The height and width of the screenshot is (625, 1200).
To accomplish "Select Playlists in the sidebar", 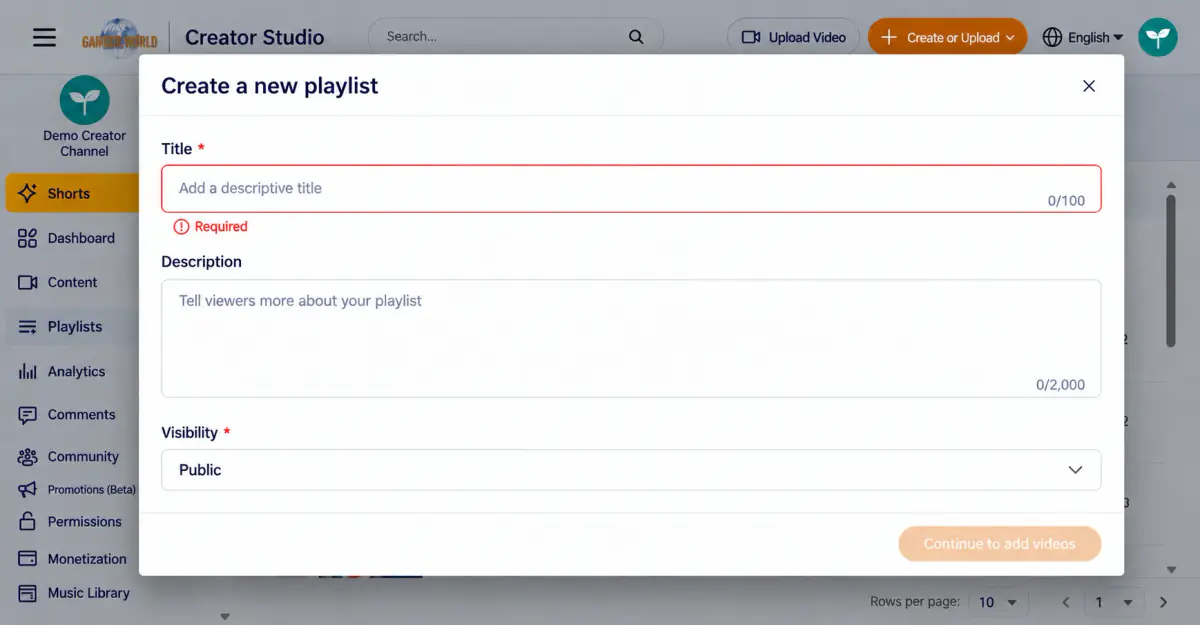I will [x=72, y=326].
